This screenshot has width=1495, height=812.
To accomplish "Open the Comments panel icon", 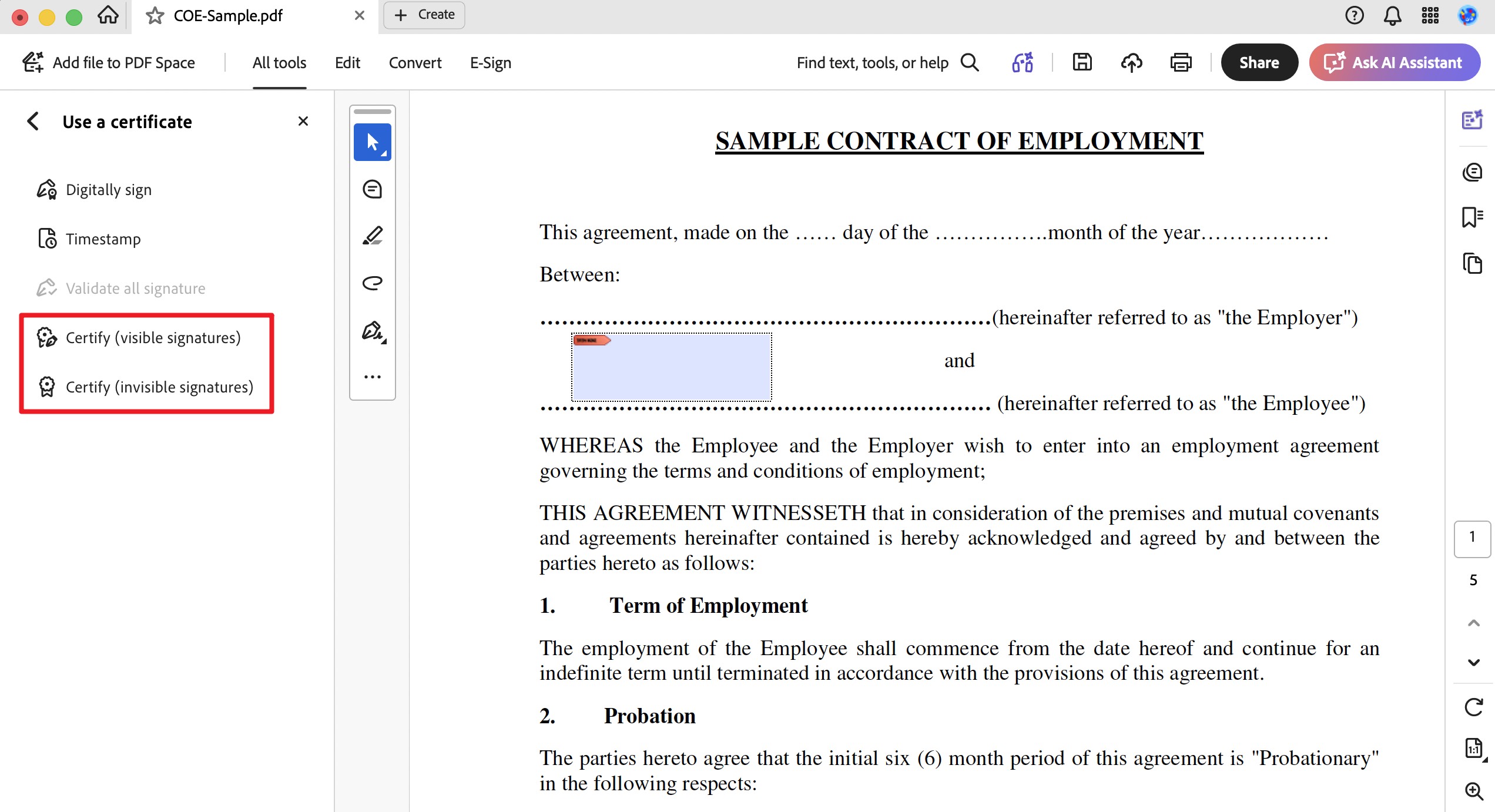I will click(1473, 172).
